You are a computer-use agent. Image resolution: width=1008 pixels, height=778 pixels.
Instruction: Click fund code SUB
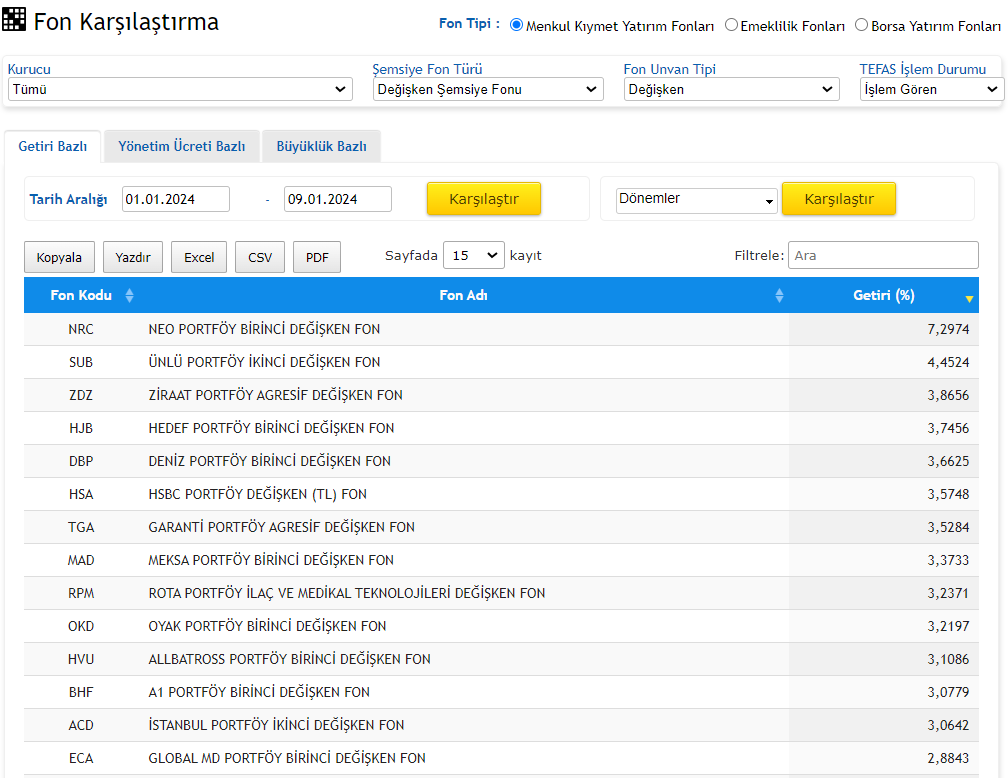click(81, 362)
